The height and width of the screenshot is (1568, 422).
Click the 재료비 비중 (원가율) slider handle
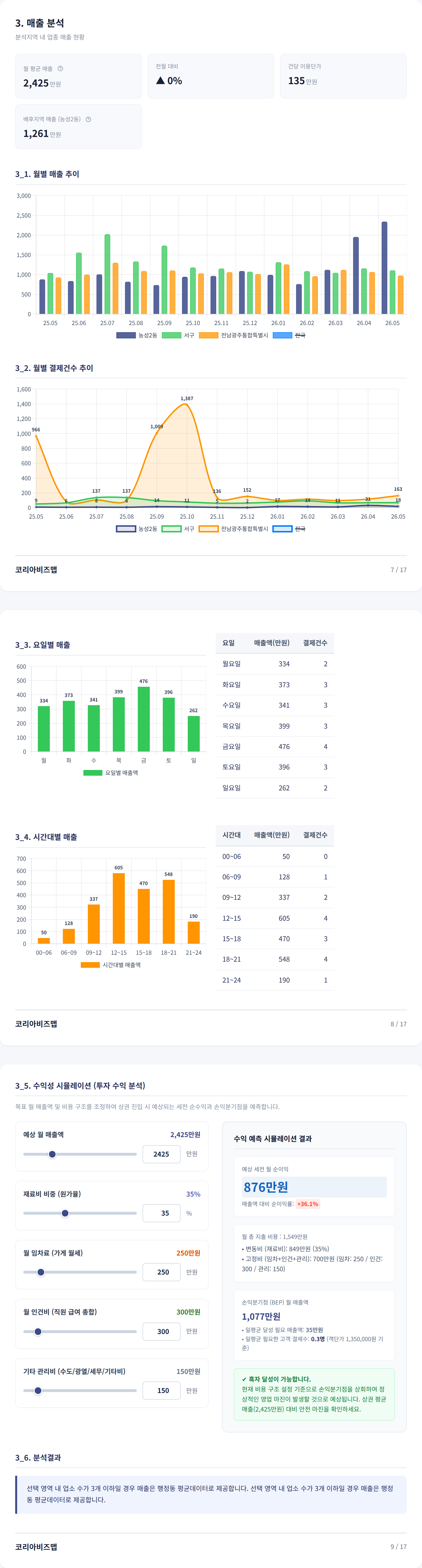point(65,1213)
